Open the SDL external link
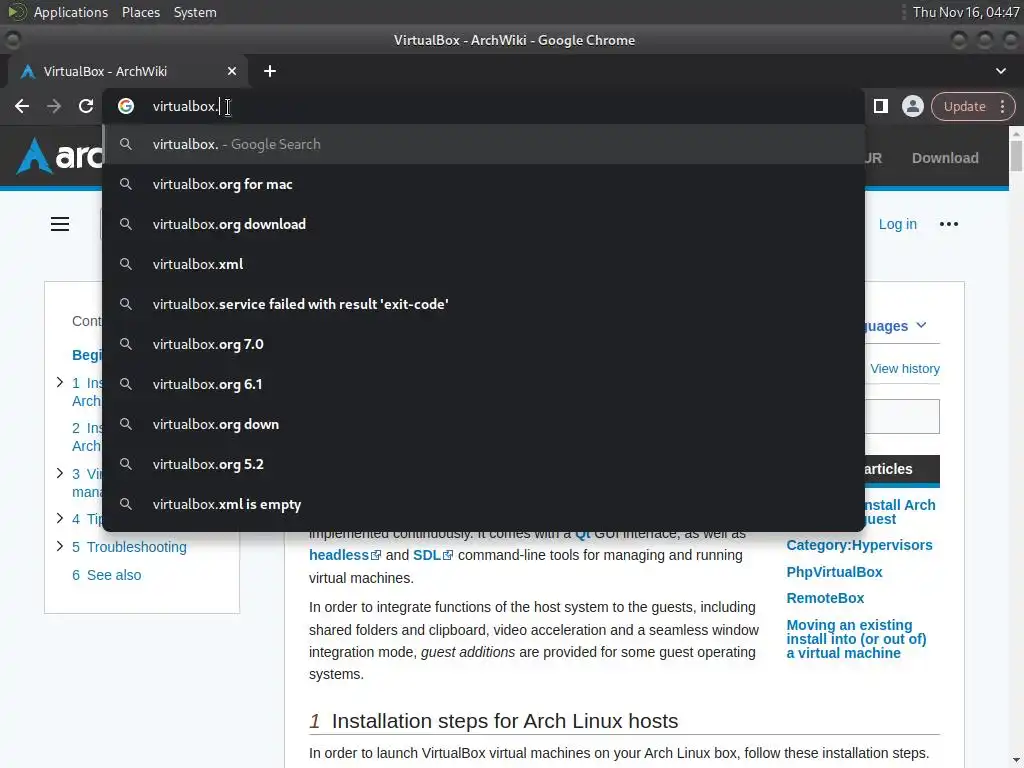The width and height of the screenshot is (1024, 768). [x=432, y=555]
